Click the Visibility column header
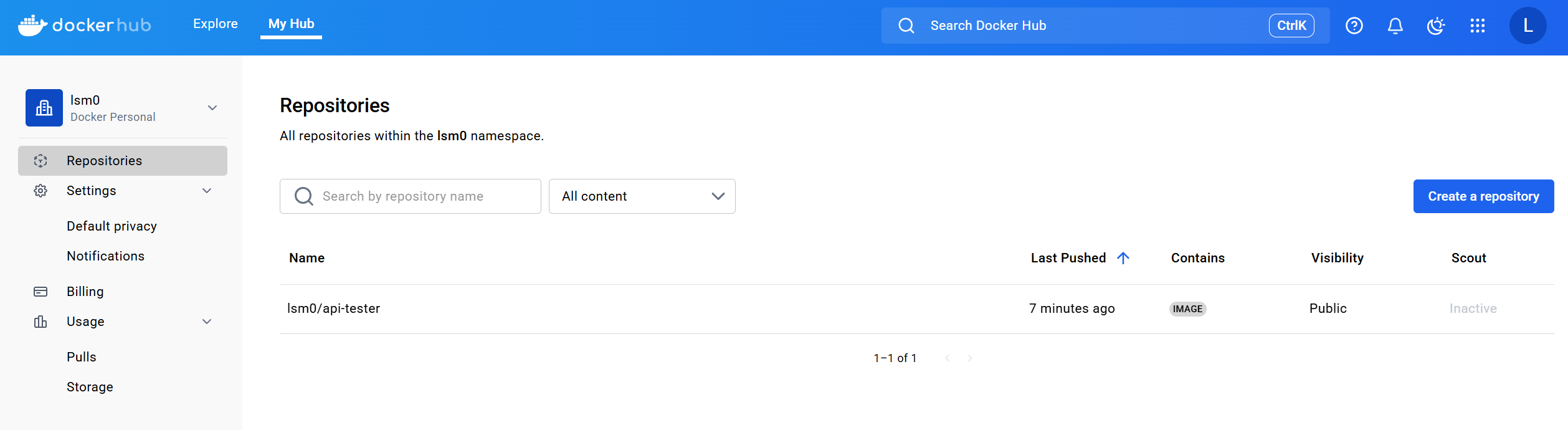Screen dimensions: 1568x430 [1337, 258]
